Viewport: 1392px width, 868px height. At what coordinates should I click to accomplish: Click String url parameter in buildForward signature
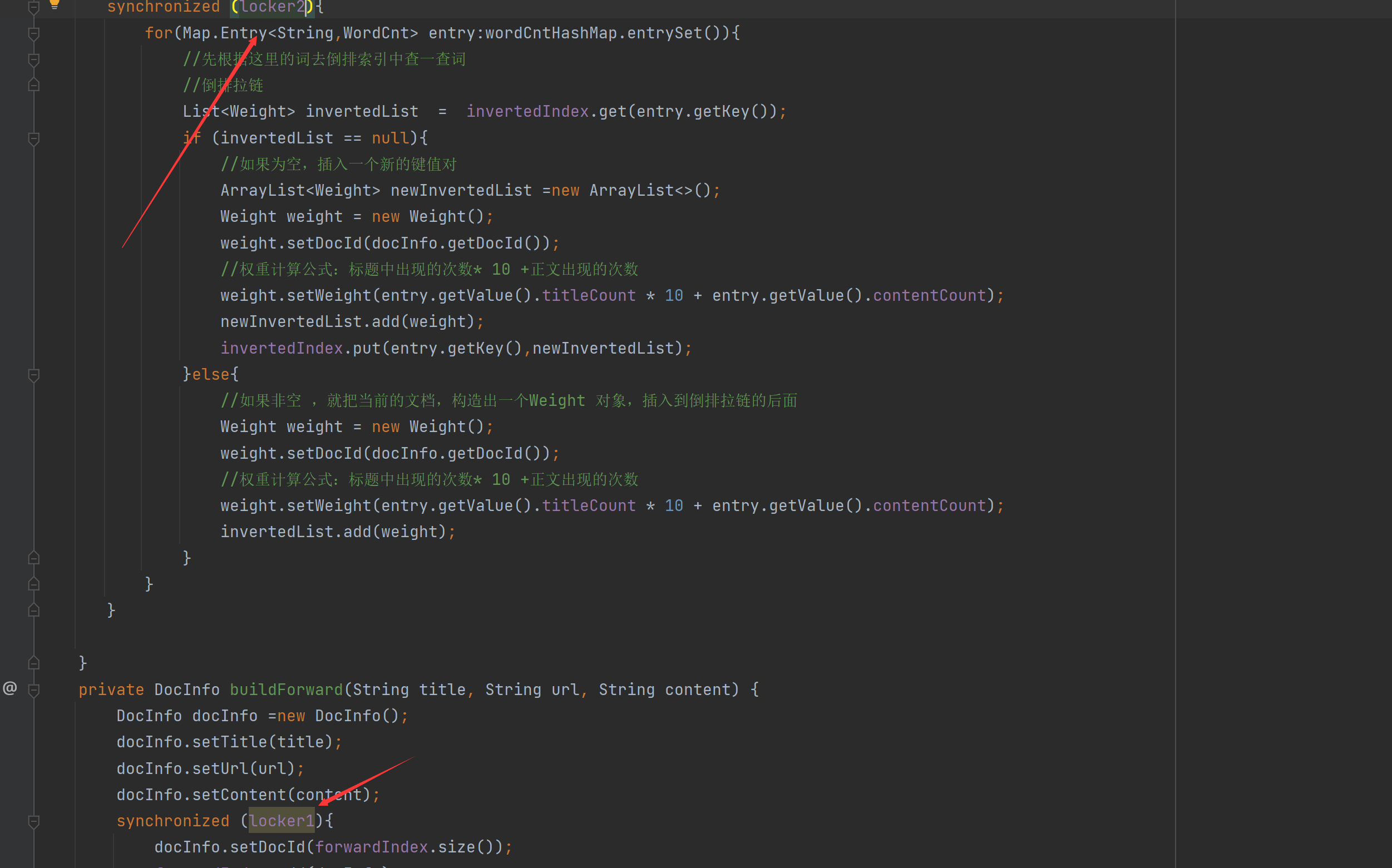(532, 690)
